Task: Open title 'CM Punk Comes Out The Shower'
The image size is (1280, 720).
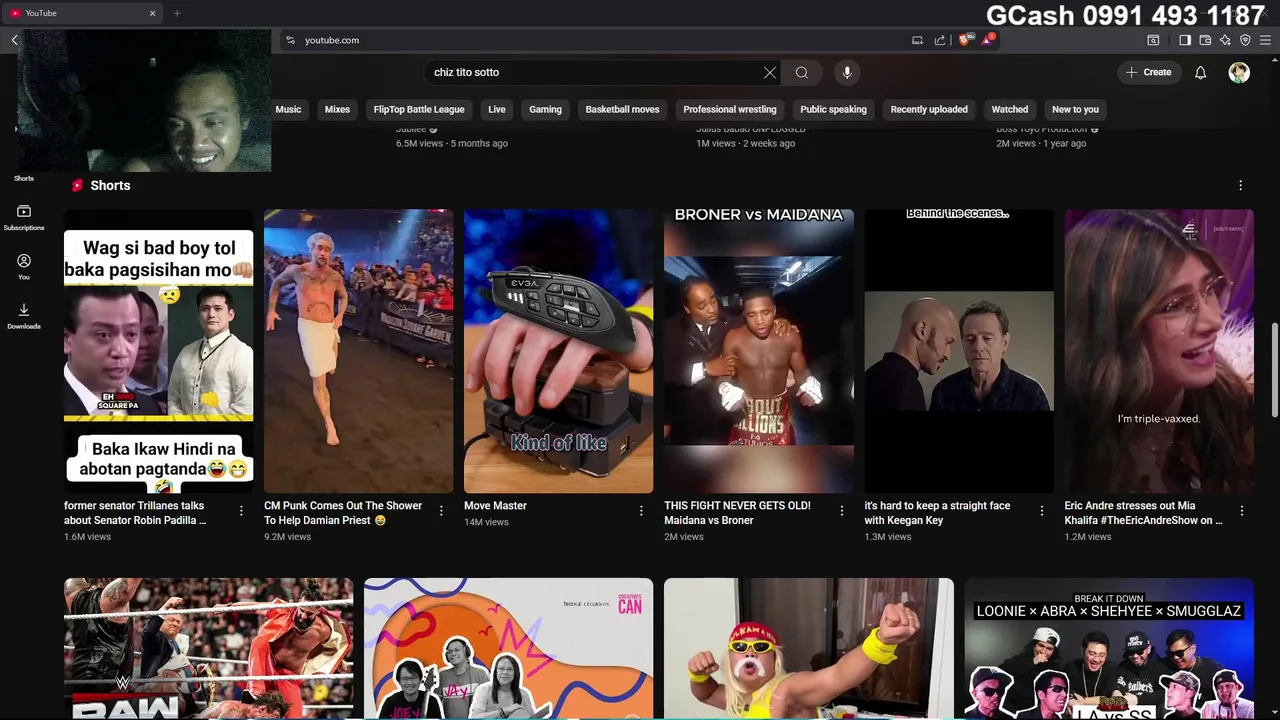Action: click(343, 513)
